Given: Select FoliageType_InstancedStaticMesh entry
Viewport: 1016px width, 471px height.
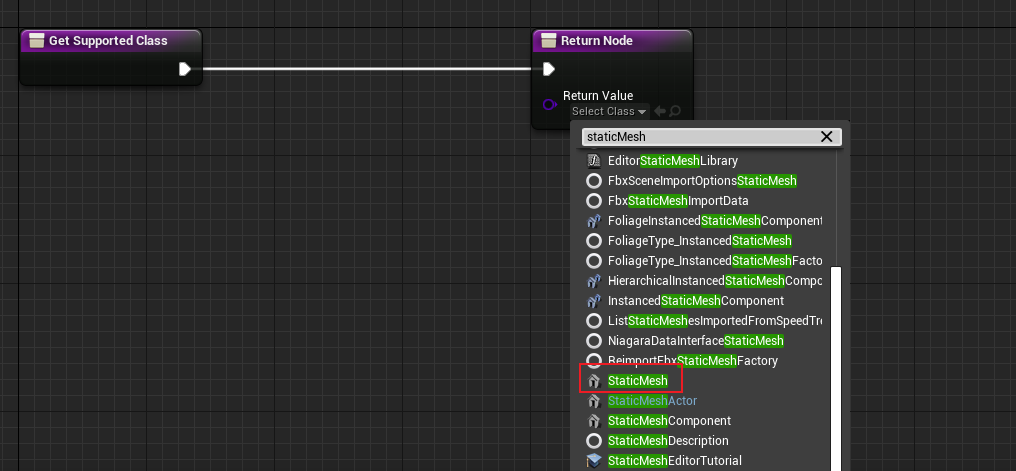Looking at the screenshot, I should pyautogui.click(x=700, y=241).
